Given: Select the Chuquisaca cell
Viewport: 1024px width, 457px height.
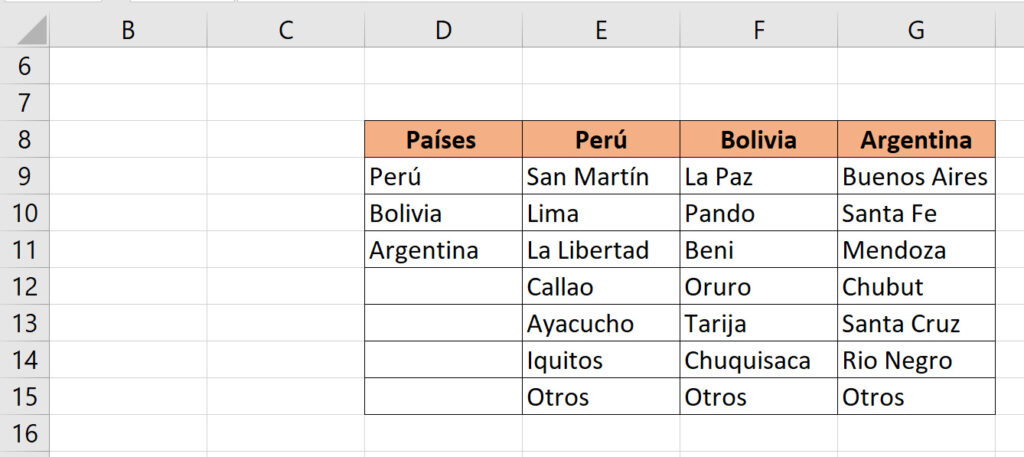Looking at the screenshot, I should 759,360.
